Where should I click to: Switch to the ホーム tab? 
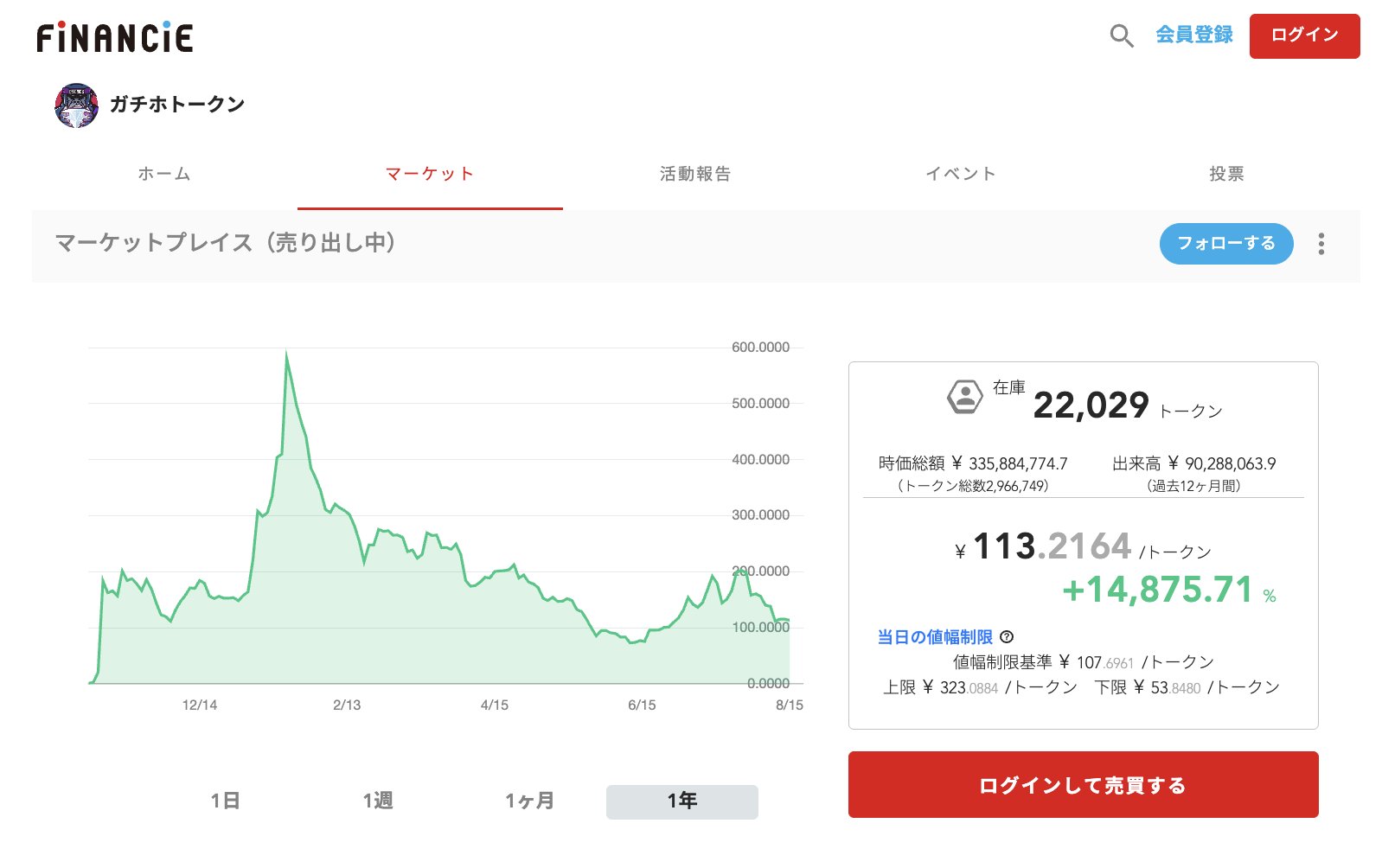tap(164, 174)
